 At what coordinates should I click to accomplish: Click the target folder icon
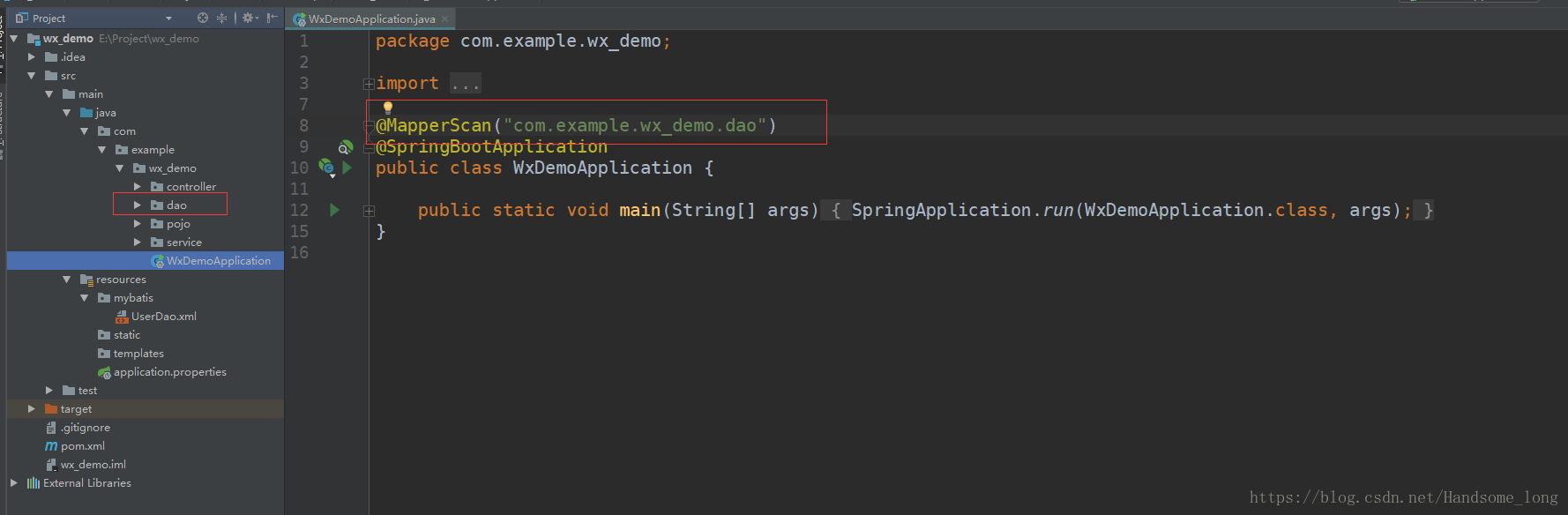(x=51, y=409)
